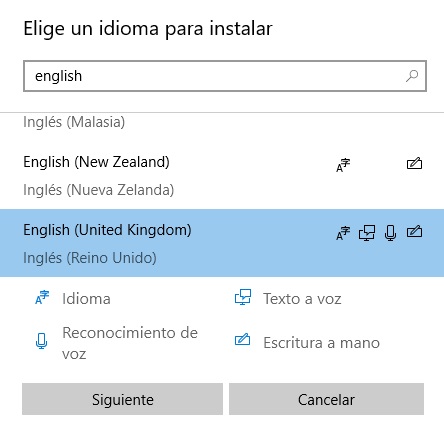Click the Texto a voz legend icon

coord(243,297)
